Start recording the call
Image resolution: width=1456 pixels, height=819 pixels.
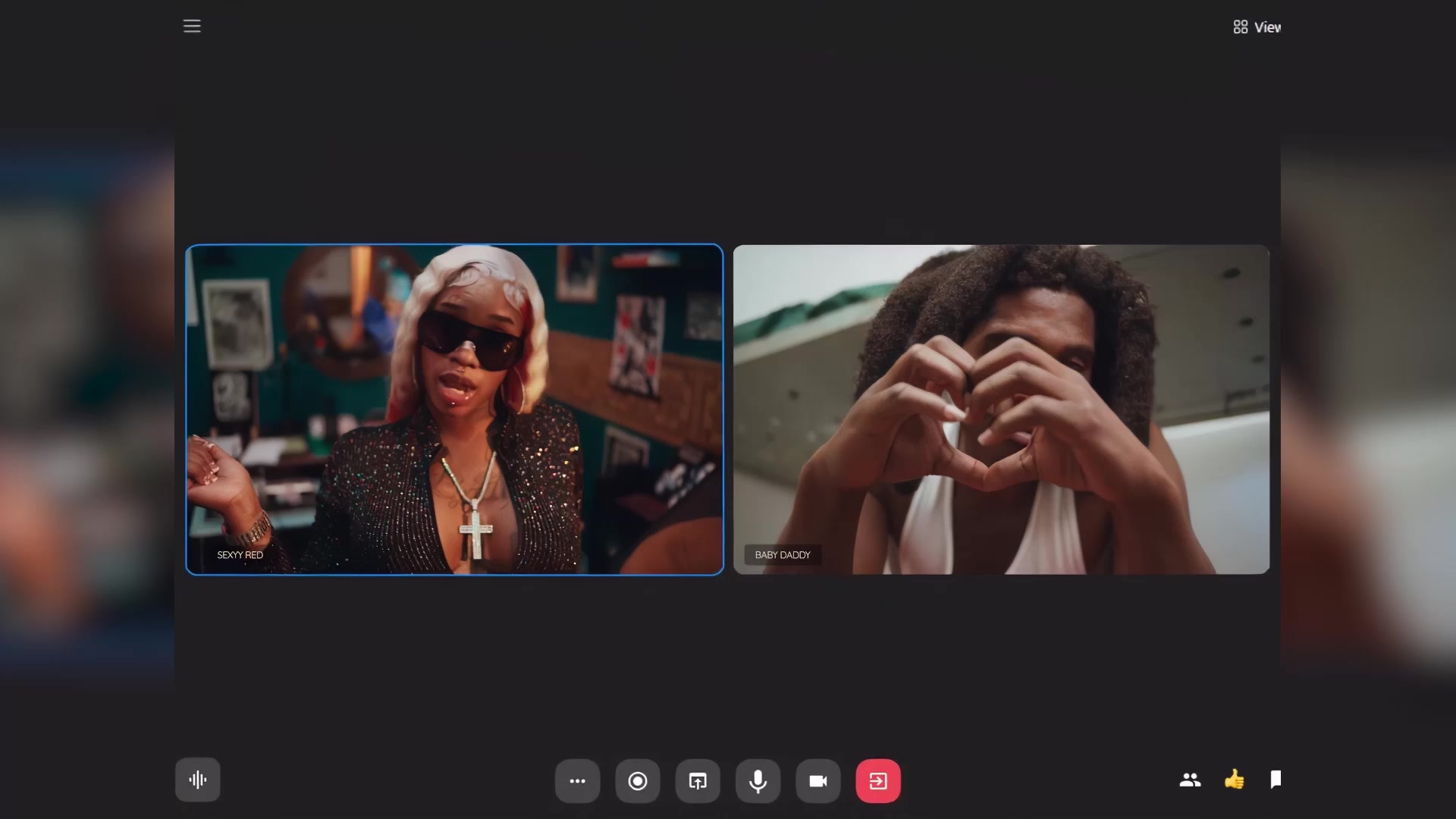(638, 781)
